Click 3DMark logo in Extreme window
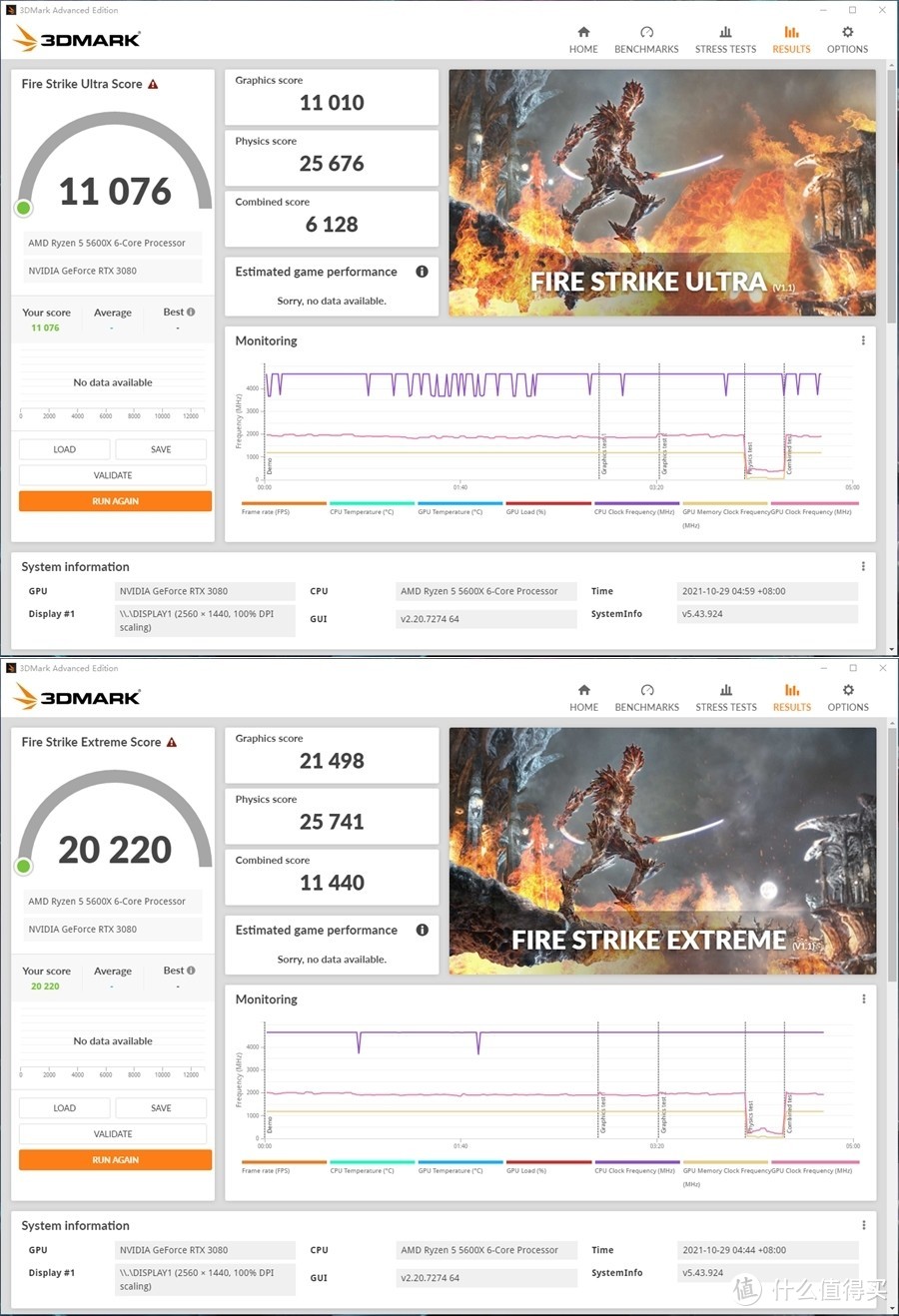899x1316 pixels. point(77,697)
